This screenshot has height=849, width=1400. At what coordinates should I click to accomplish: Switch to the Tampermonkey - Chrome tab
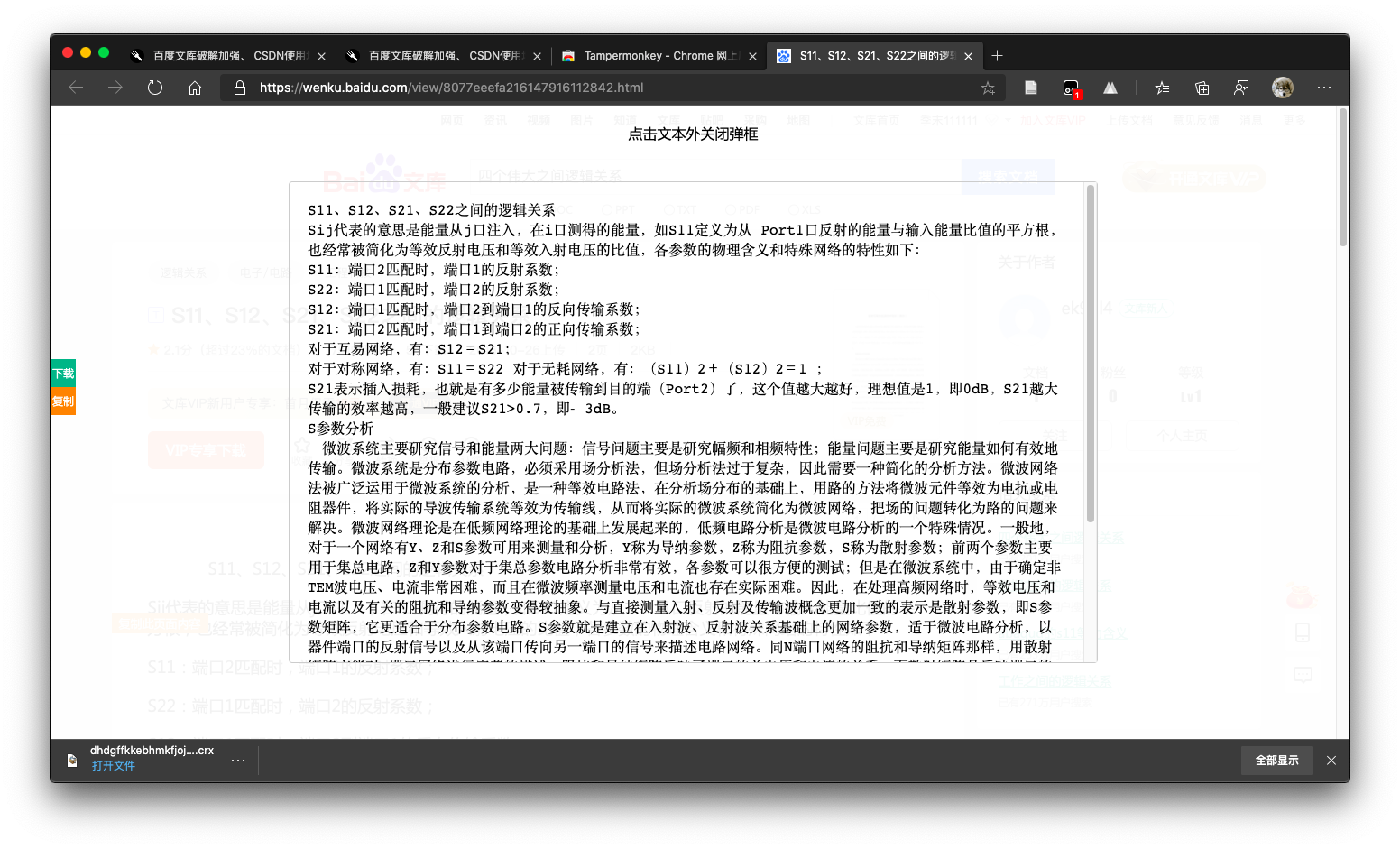[658, 56]
